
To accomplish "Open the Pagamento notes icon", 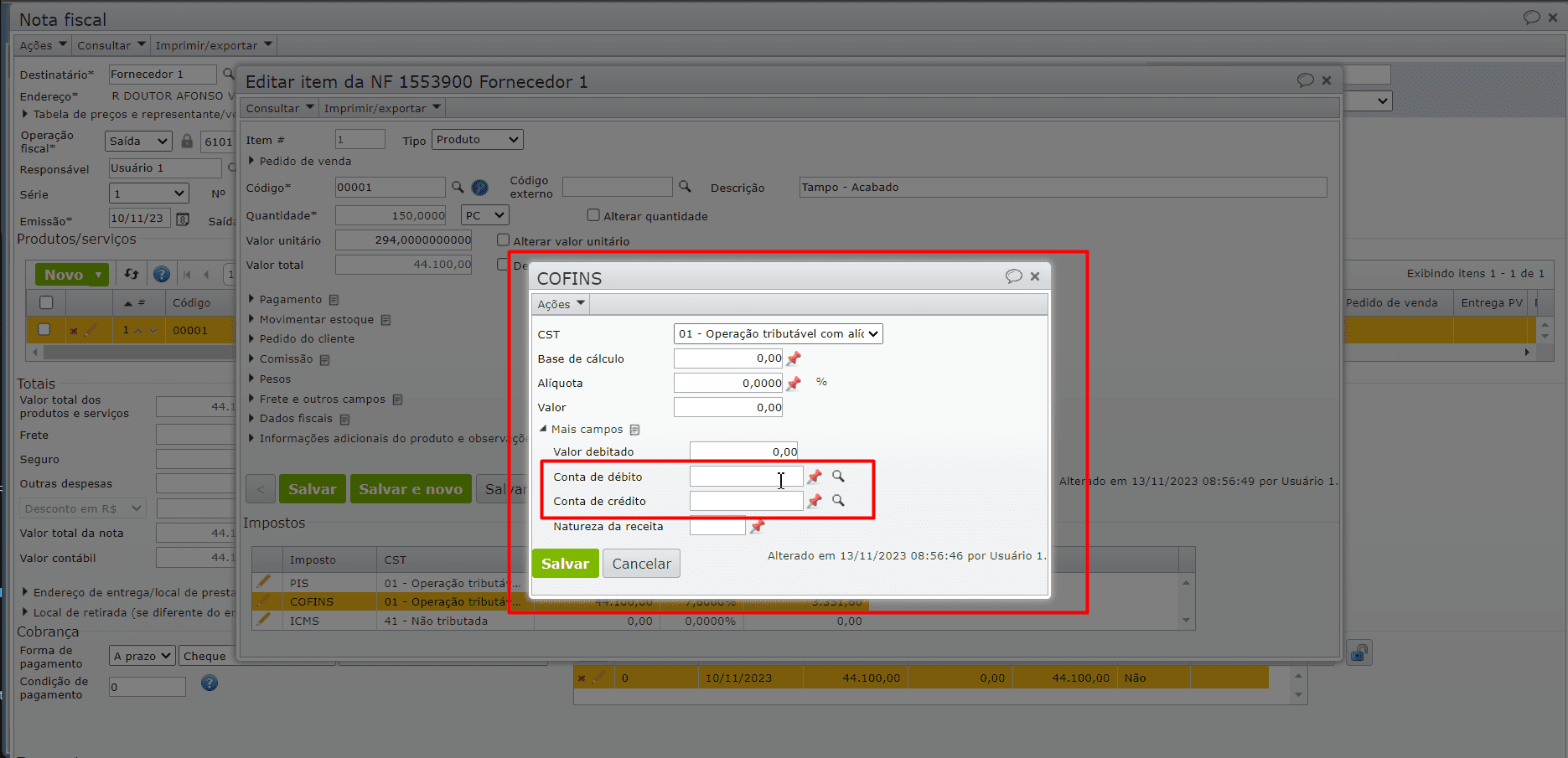I will 334,300.
